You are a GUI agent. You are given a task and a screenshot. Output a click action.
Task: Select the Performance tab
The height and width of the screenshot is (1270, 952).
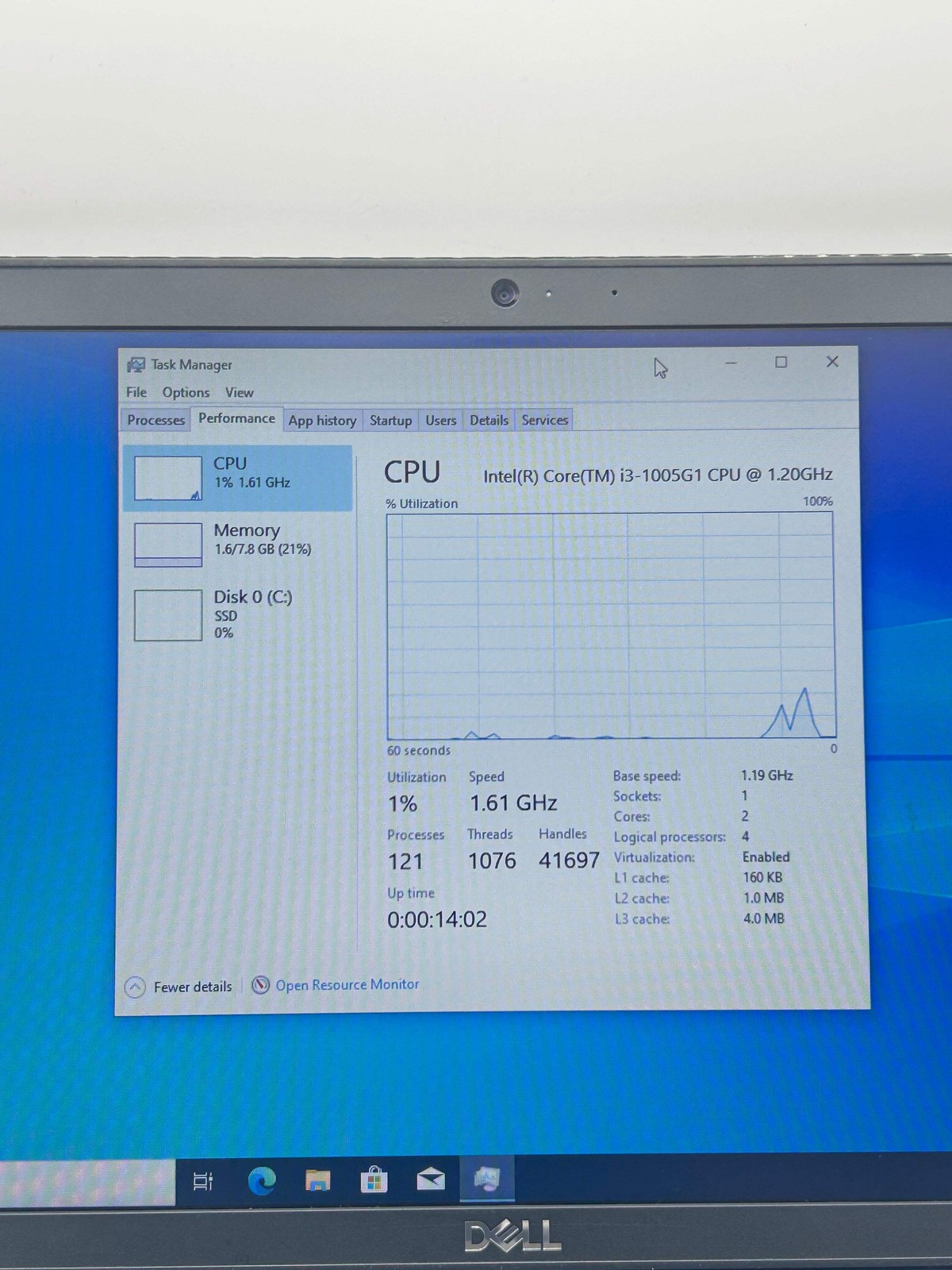coord(236,418)
